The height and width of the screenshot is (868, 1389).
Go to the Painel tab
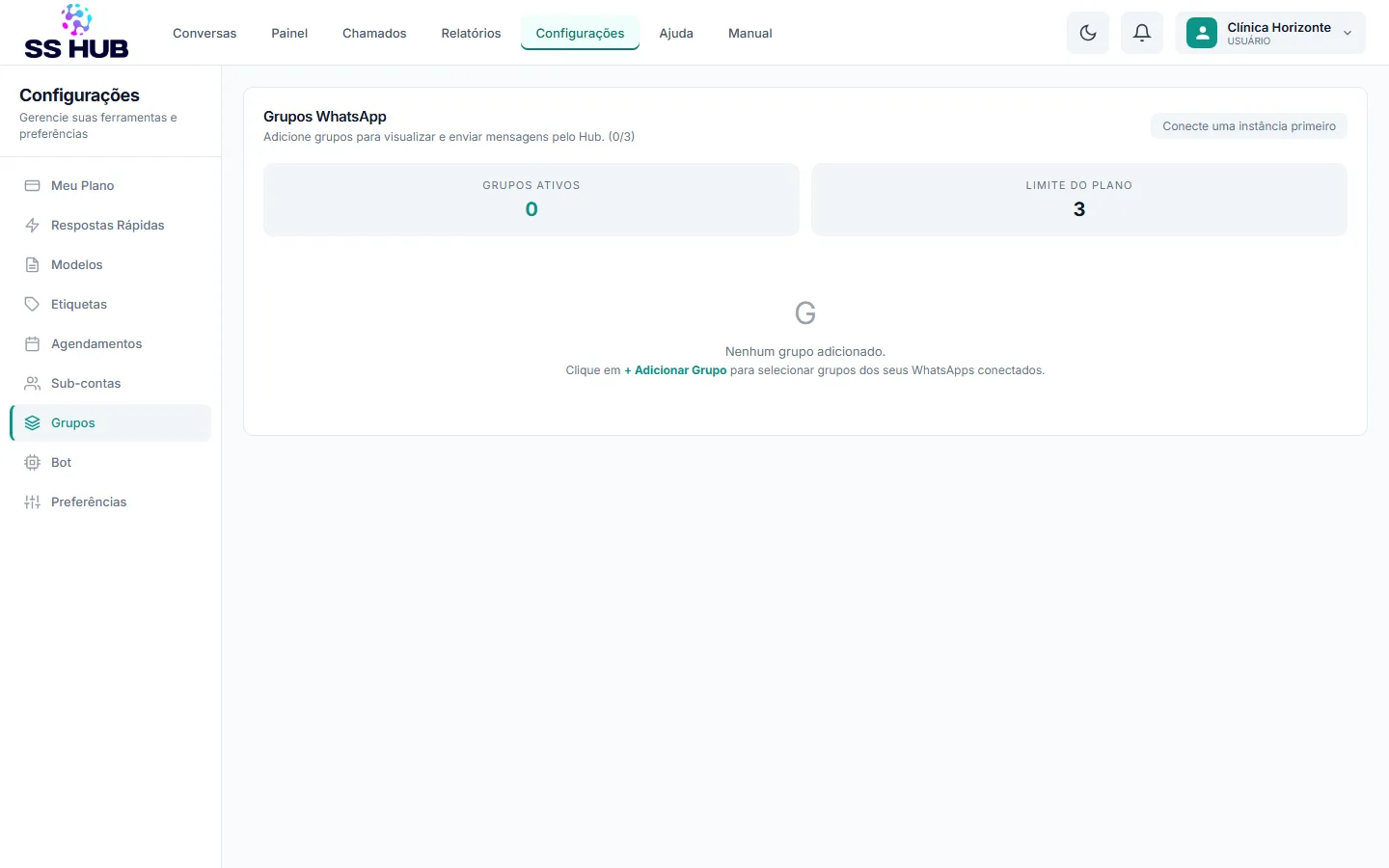coord(289,33)
